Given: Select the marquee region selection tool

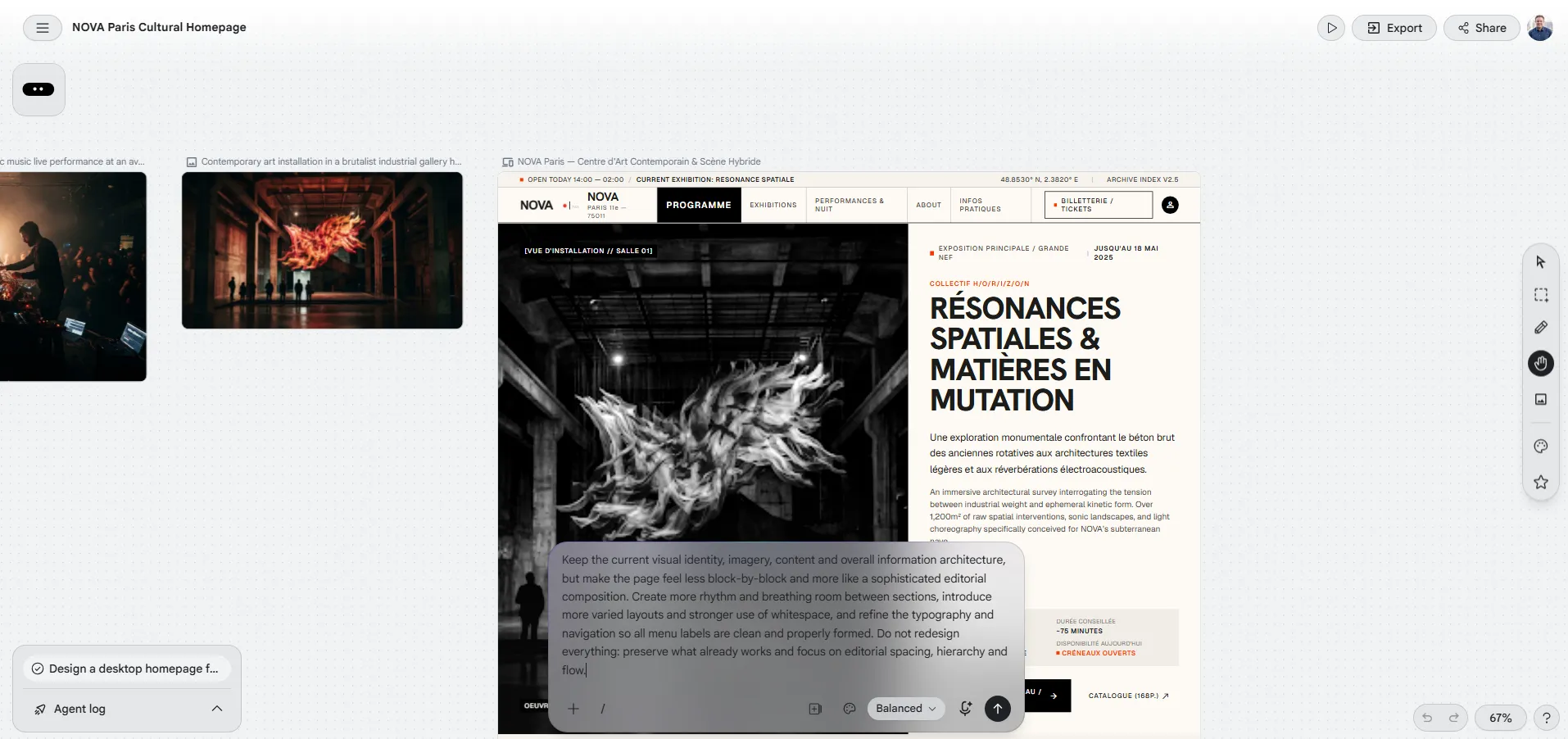Looking at the screenshot, I should pyautogui.click(x=1541, y=295).
